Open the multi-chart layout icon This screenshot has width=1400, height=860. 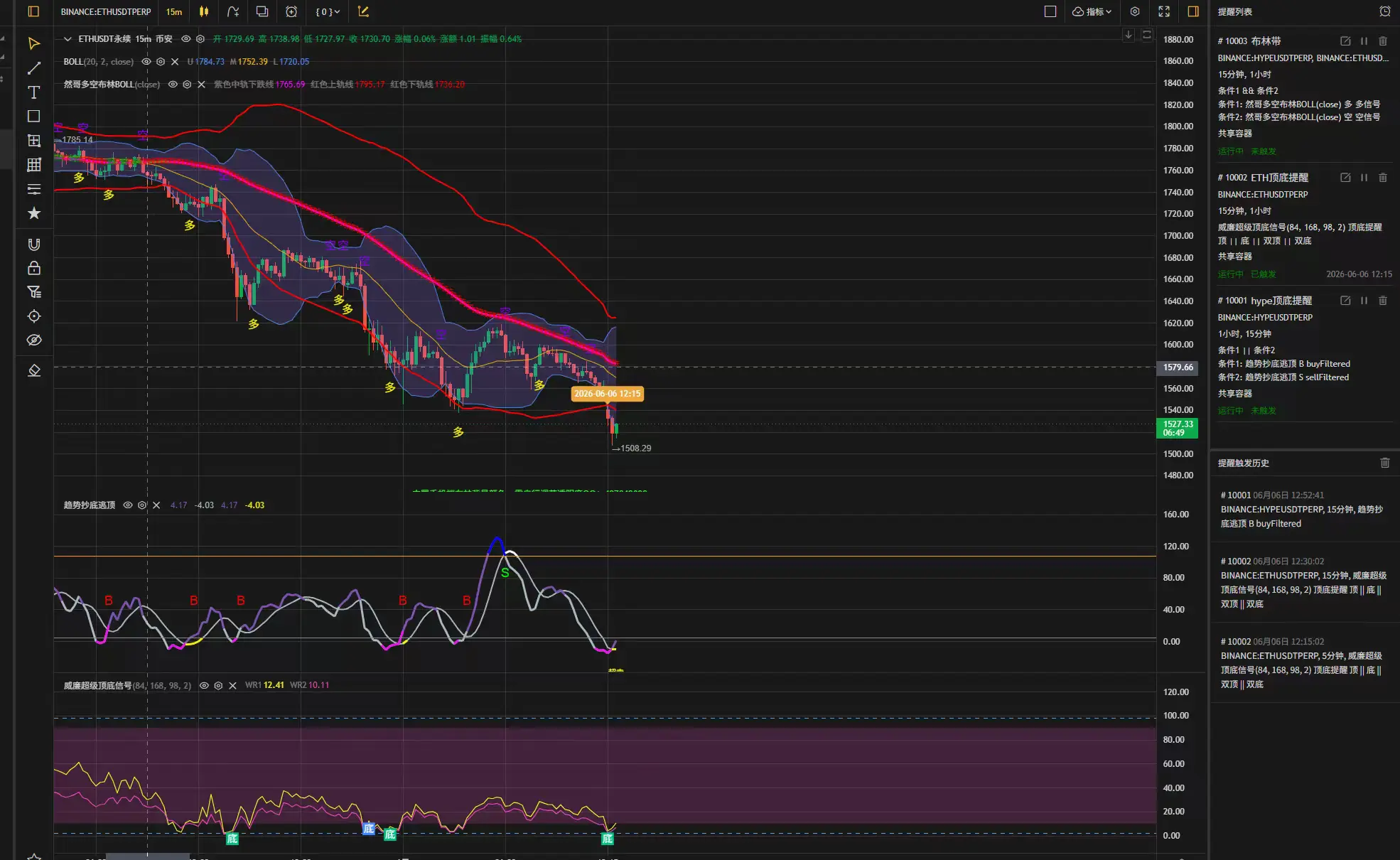pos(262,11)
